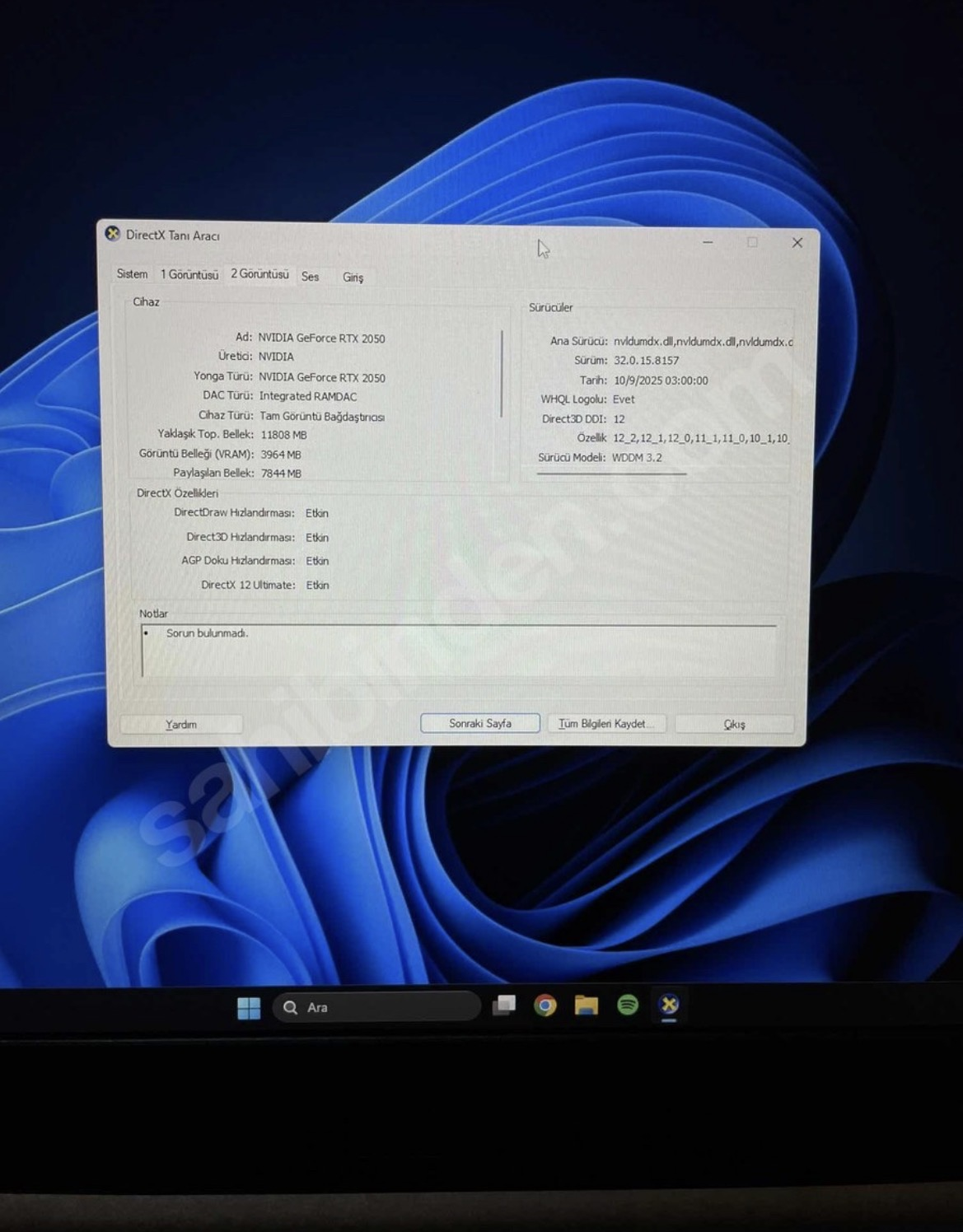Image resolution: width=963 pixels, height=1232 pixels.
Task: Open the Ses tab
Action: pos(310,277)
